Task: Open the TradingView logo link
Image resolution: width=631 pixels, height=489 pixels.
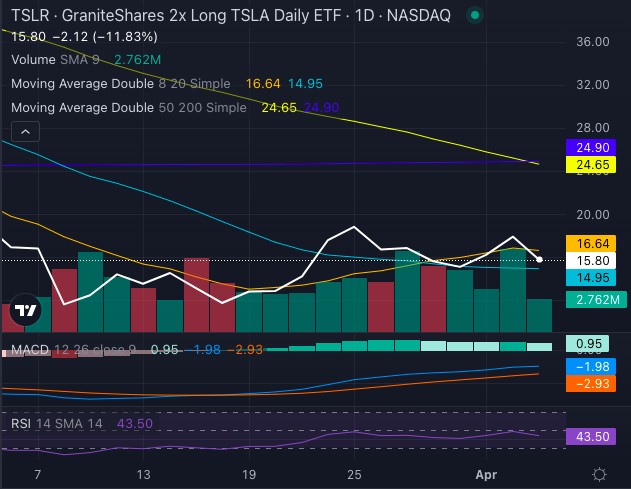Action: pyautogui.click(x=25, y=310)
